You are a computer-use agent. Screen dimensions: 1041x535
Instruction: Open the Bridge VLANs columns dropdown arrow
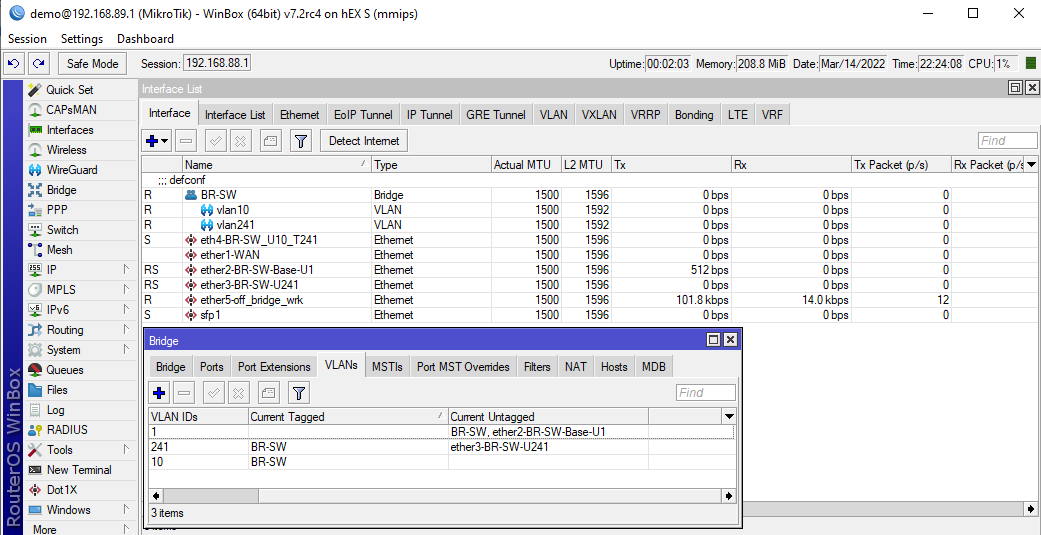pyautogui.click(x=729, y=416)
